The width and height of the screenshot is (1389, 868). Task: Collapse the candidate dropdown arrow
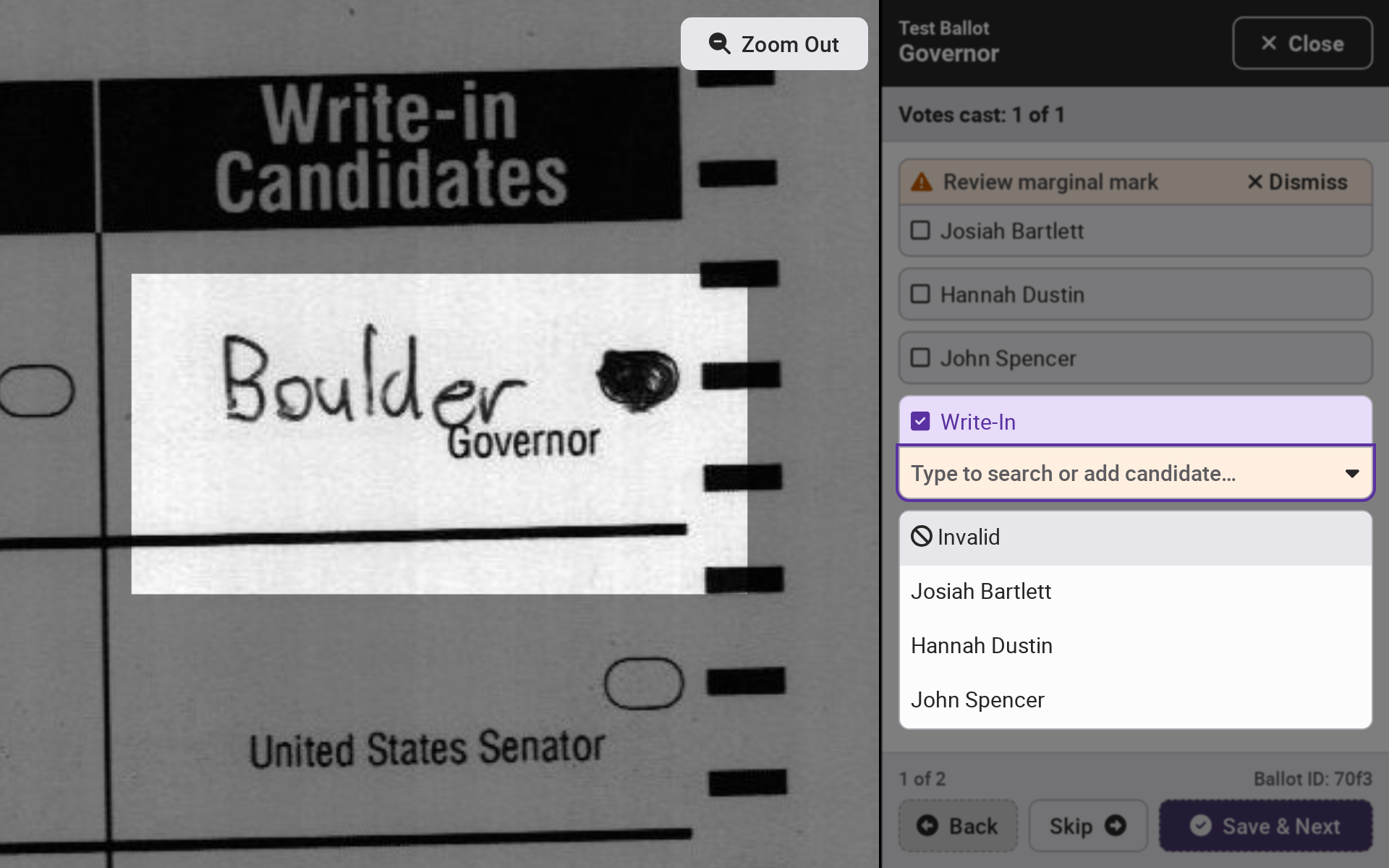click(x=1351, y=474)
